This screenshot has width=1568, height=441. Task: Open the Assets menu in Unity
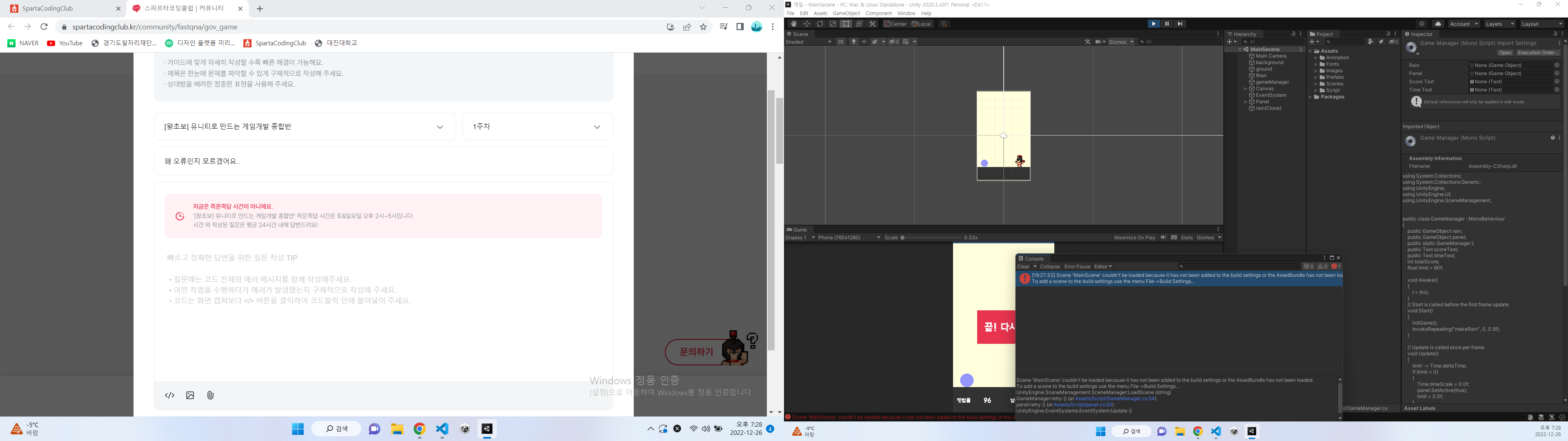pyautogui.click(x=820, y=13)
